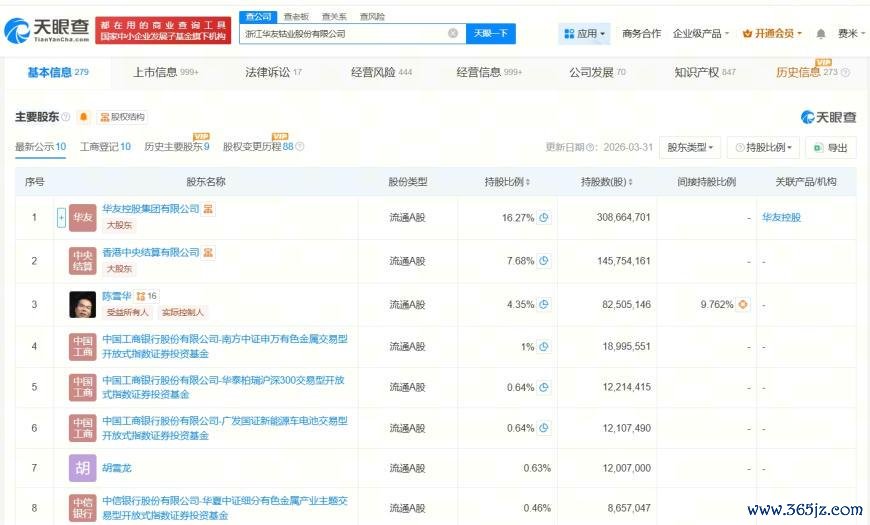Open the 企业级产品 dropdown
The height and width of the screenshot is (525, 870).
(x=700, y=33)
